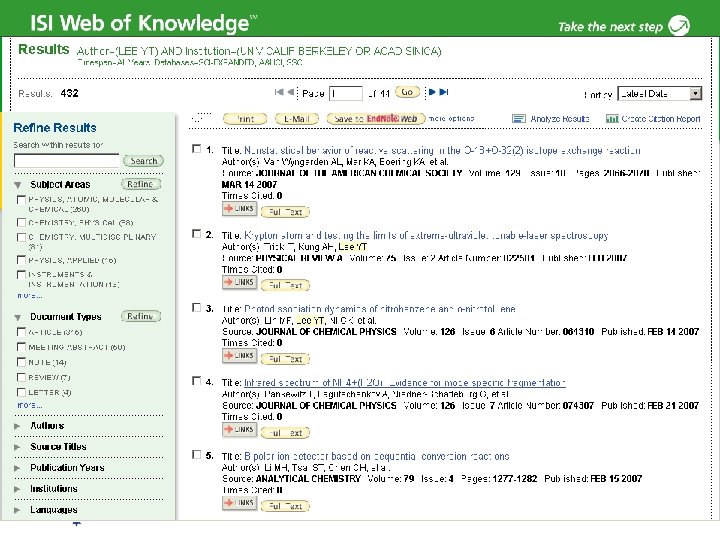Open the Analyze Results icon link
The height and width of the screenshot is (540, 720).
518,119
